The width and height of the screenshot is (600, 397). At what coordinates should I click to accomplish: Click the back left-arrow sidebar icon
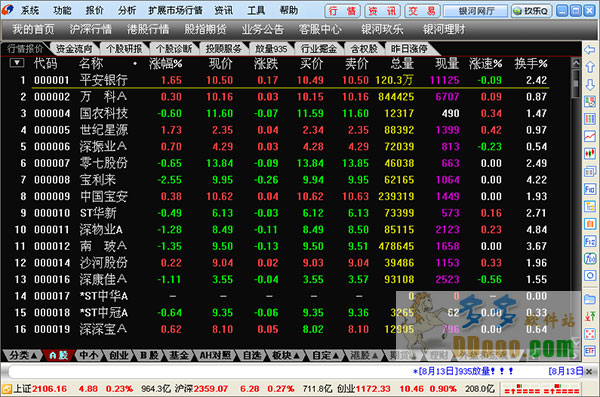click(590, 49)
